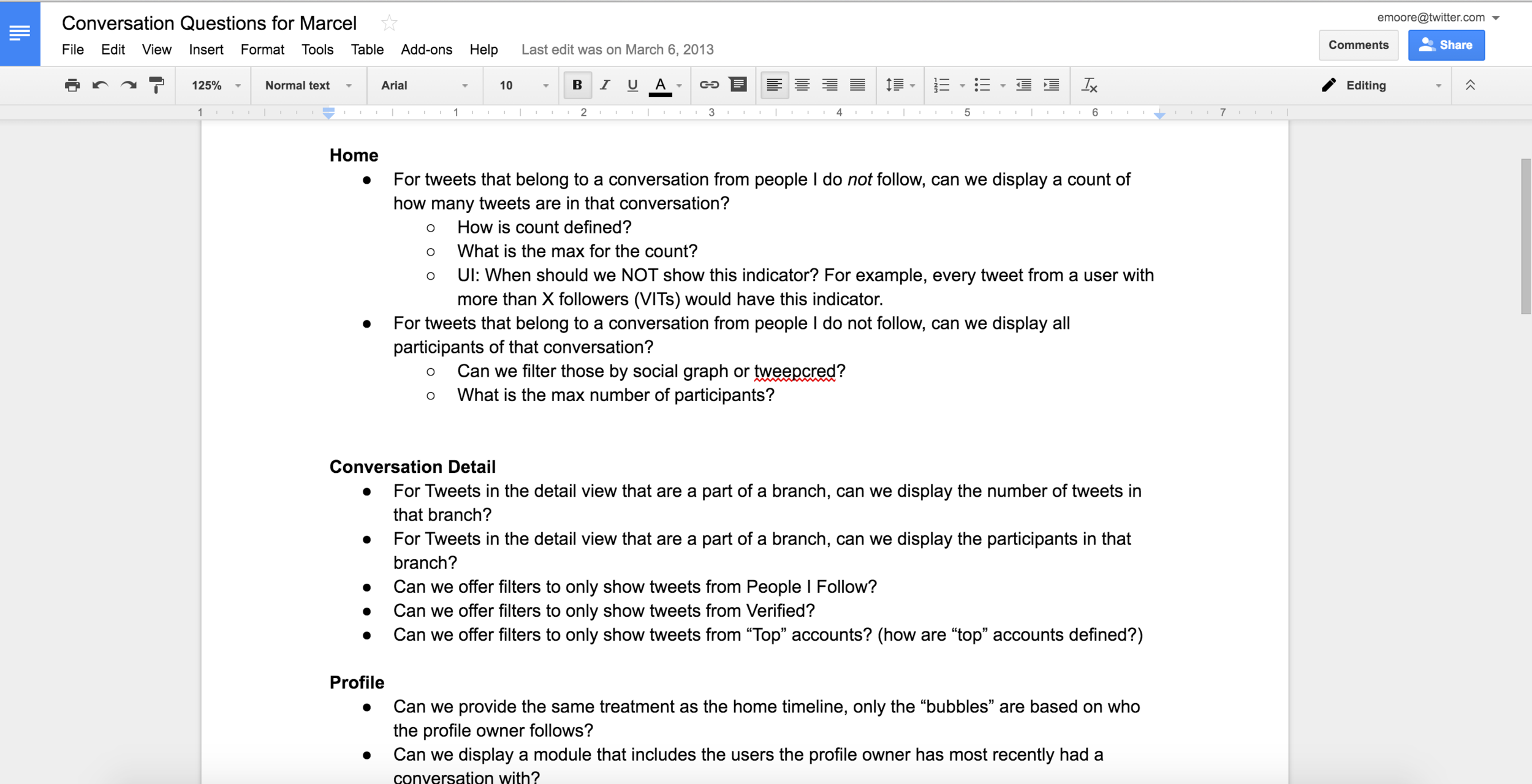Open the Add-ons menu
The image size is (1532, 784).
(427, 50)
